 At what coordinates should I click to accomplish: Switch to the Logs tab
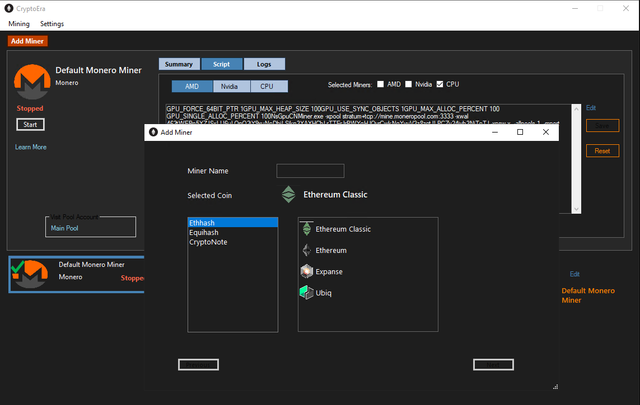point(264,64)
